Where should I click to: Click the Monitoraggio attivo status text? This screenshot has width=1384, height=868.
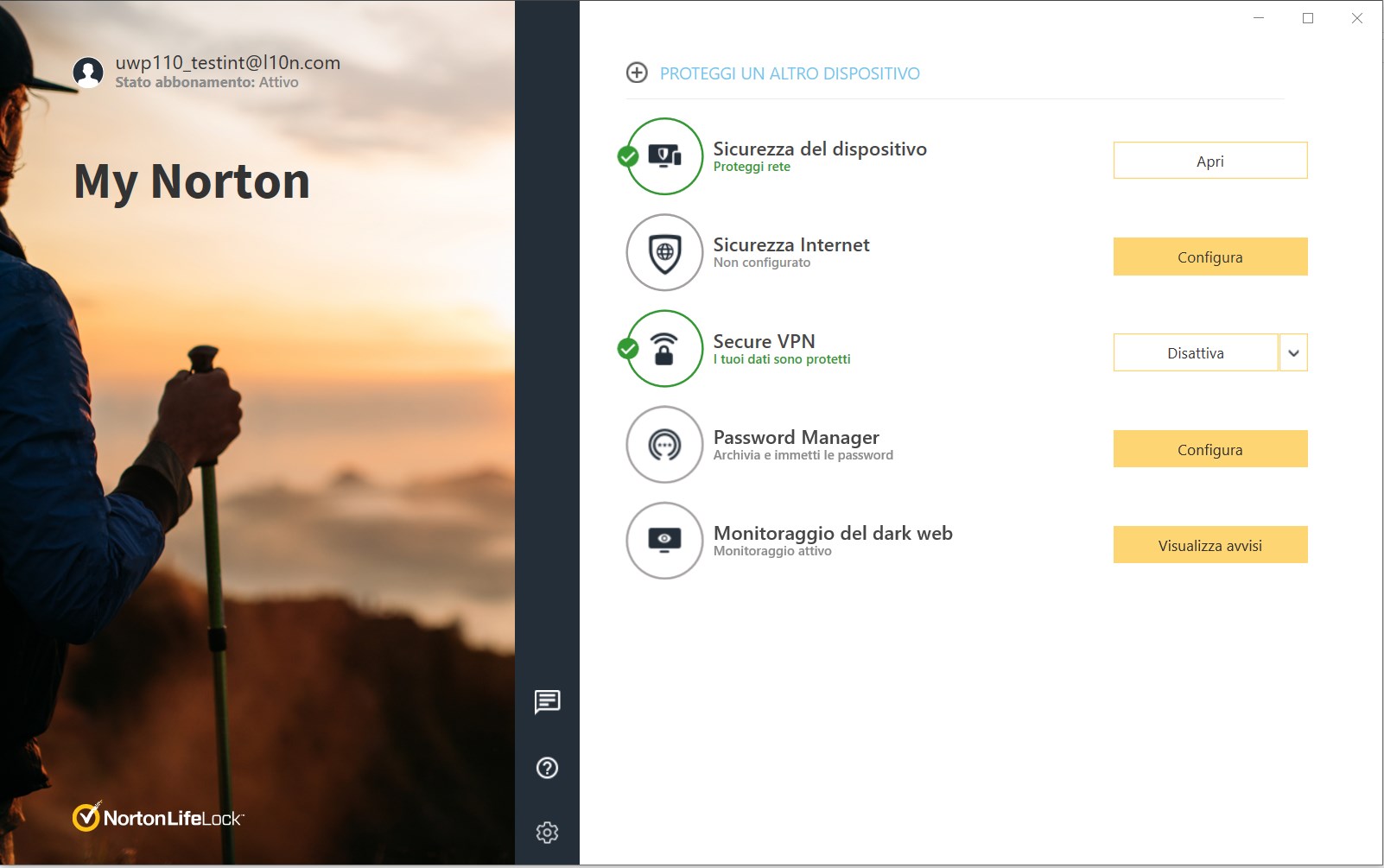click(x=772, y=551)
